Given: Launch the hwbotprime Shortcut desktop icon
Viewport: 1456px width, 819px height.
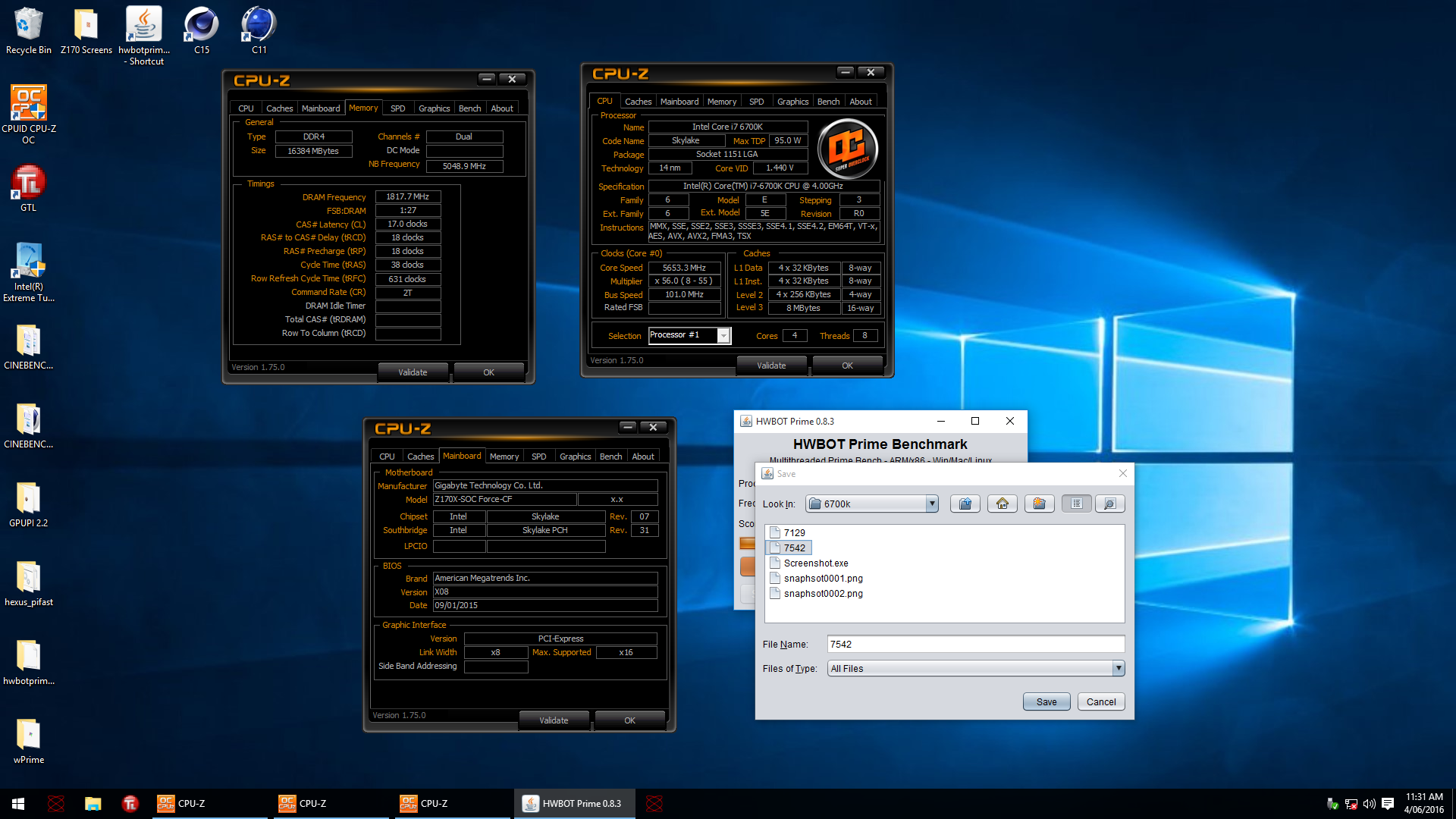Looking at the screenshot, I should (144, 36).
